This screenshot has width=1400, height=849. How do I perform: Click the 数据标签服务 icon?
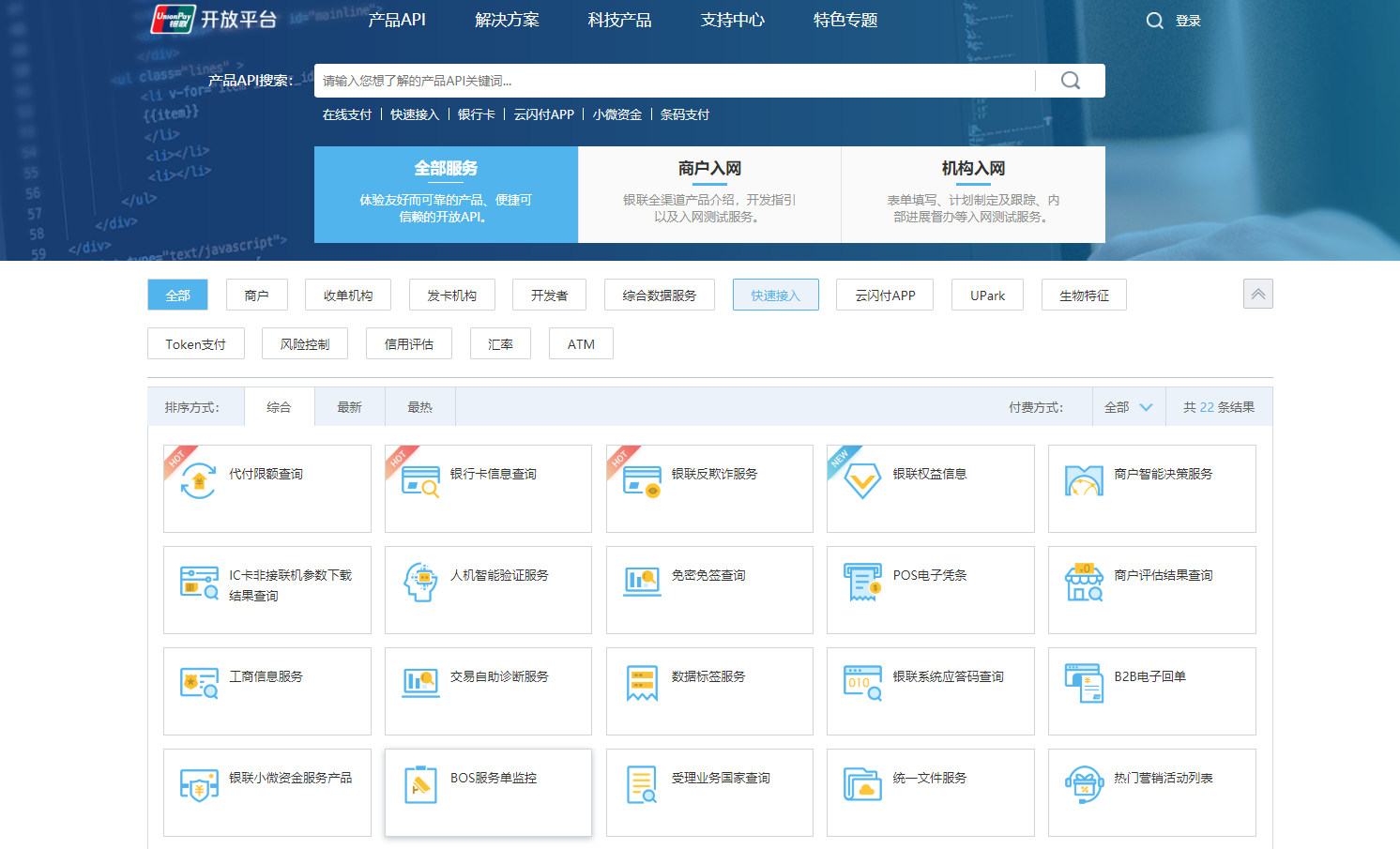point(642,684)
